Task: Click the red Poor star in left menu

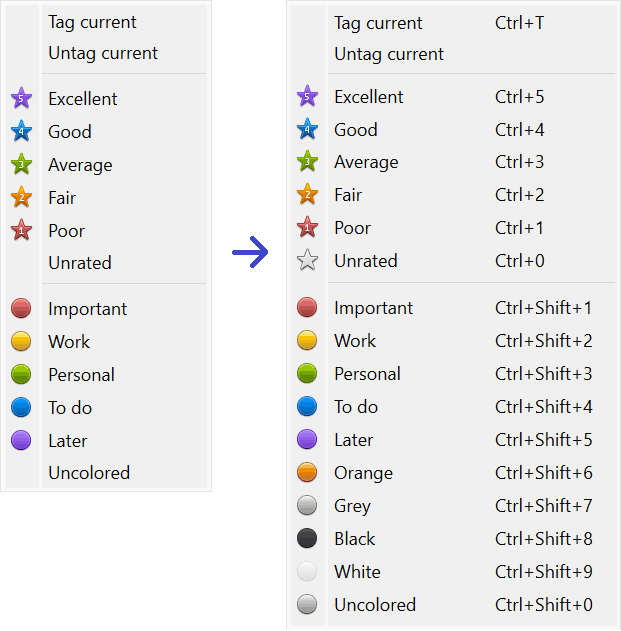Action: click(x=21, y=231)
